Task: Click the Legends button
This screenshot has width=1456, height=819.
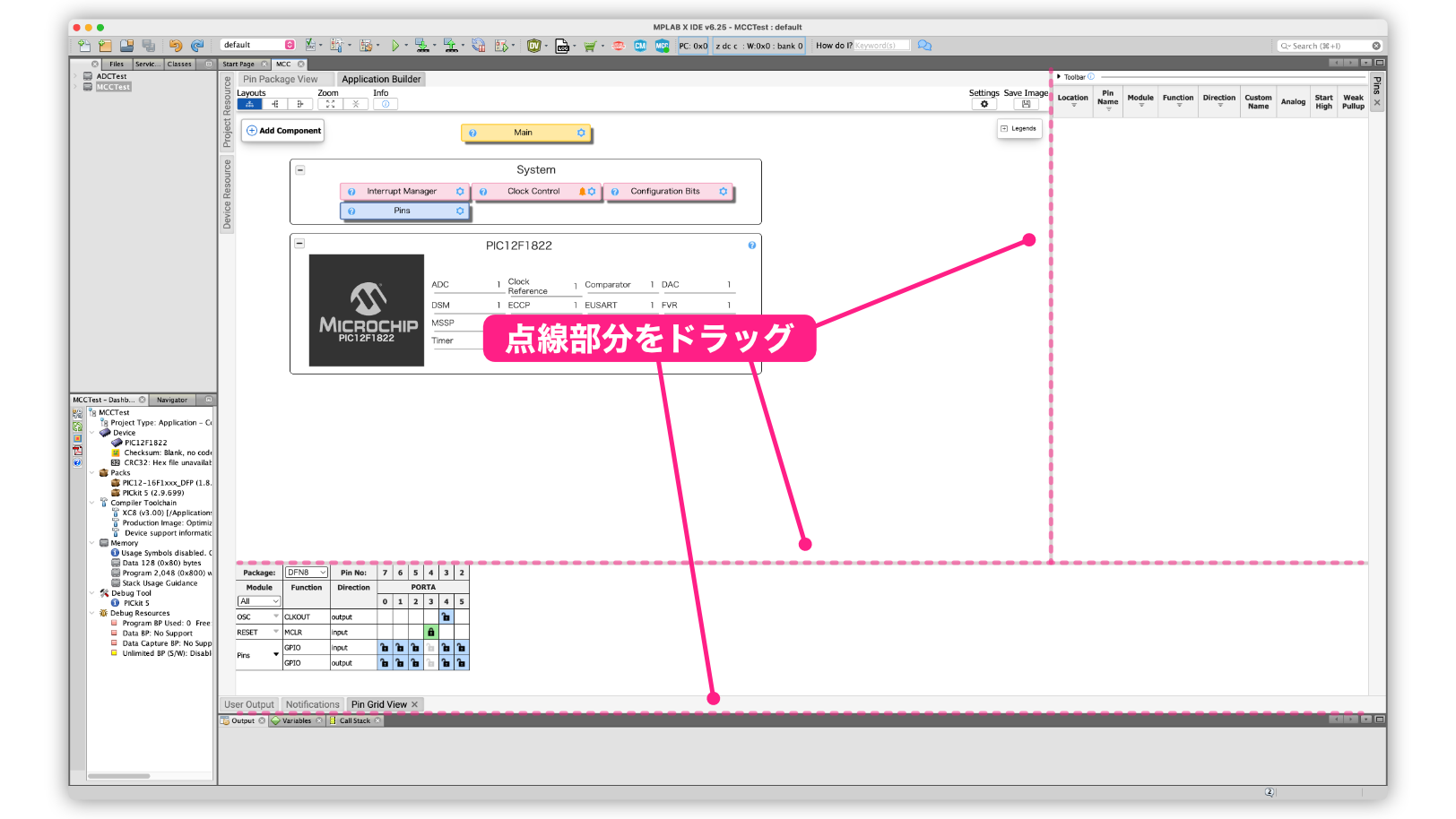Action: point(1018,129)
